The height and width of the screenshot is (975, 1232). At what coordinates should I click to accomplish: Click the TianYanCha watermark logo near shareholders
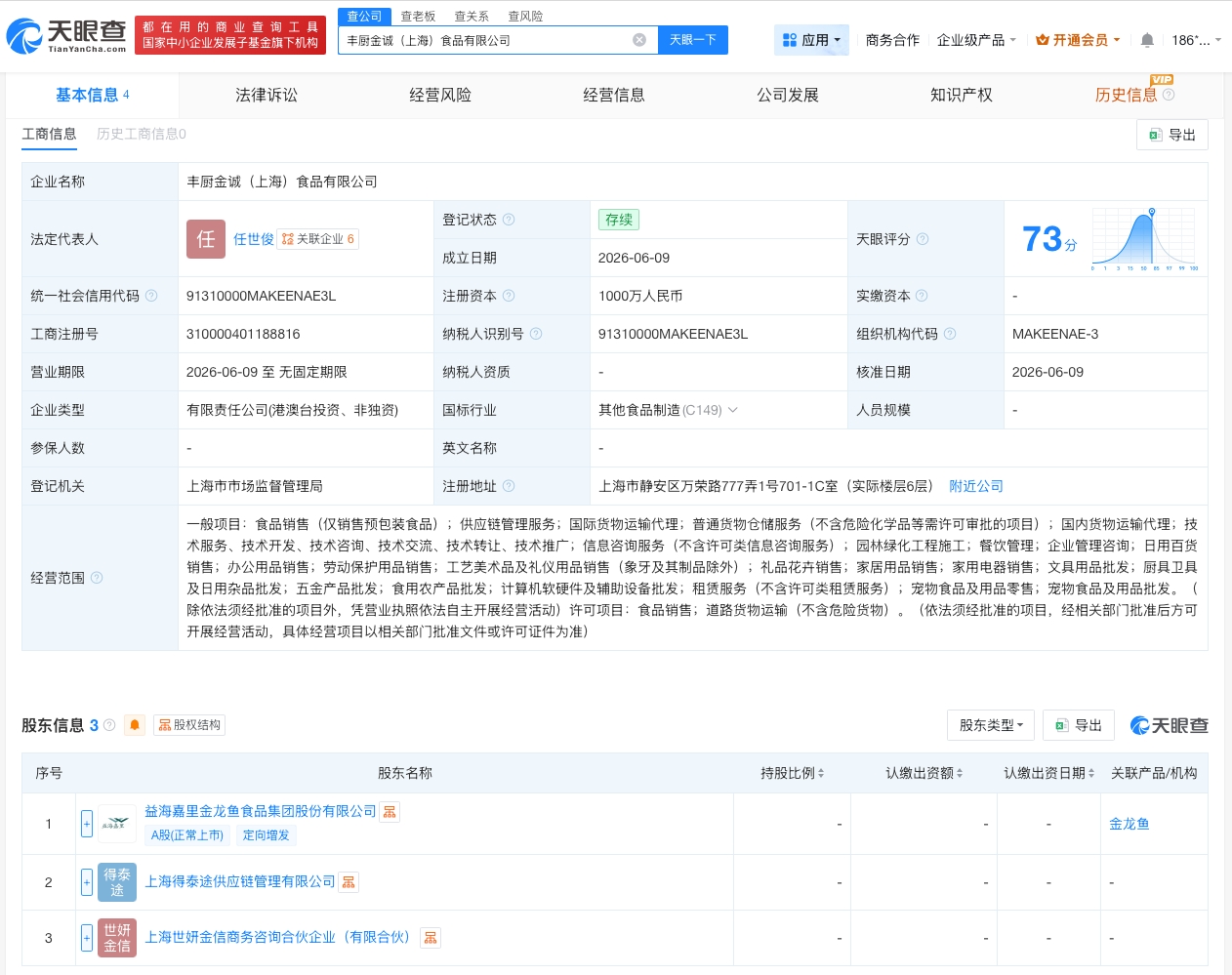tap(1170, 725)
